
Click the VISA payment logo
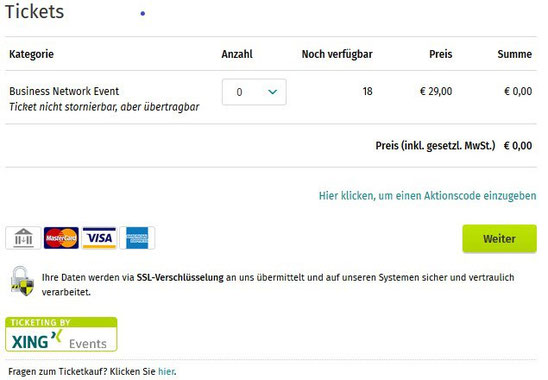point(99,238)
